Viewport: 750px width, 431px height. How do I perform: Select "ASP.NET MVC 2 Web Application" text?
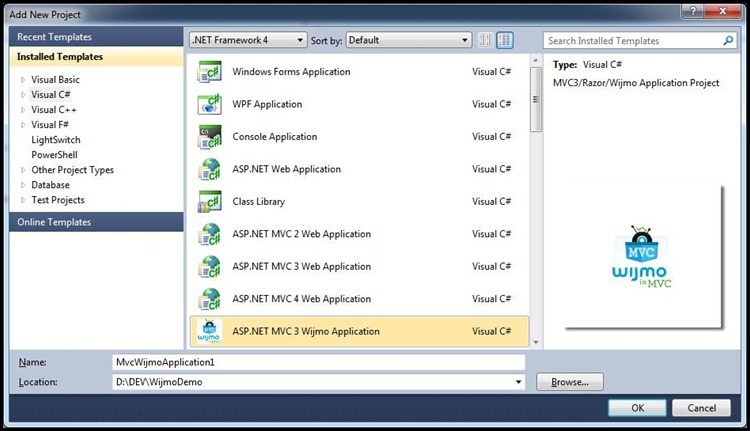[302, 234]
